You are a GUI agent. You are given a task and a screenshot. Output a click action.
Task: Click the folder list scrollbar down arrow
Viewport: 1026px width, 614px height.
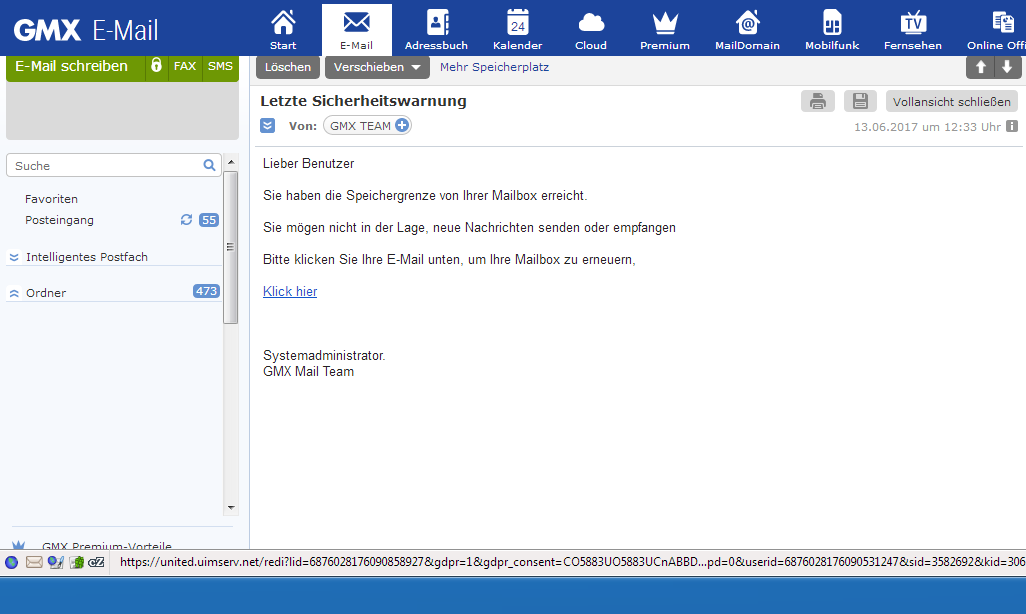[231, 507]
